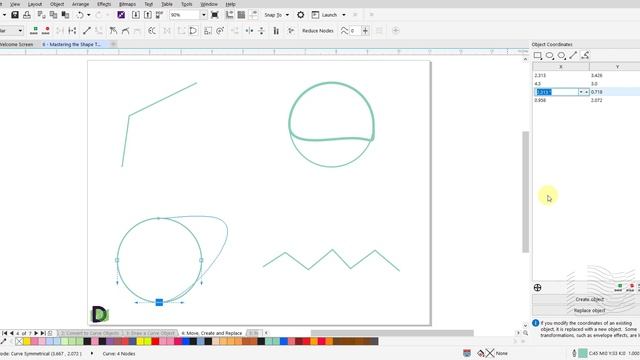This screenshot has height=360, width=640.
Task: Open the X coordinate dropdown arrow in the docker
Action: [x=581, y=92]
